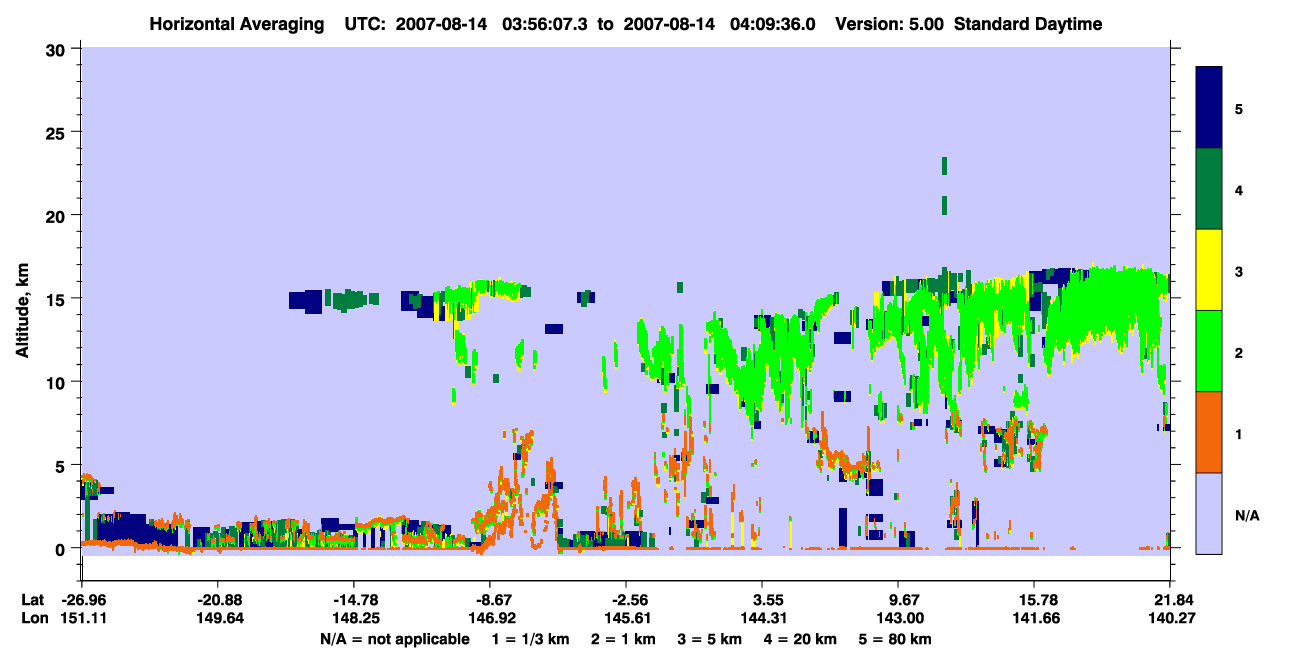Click the dark blue color bar segment labeled 5
Viewport: 1300px width, 667px height.
pyautogui.click(x=1209, y=107)
